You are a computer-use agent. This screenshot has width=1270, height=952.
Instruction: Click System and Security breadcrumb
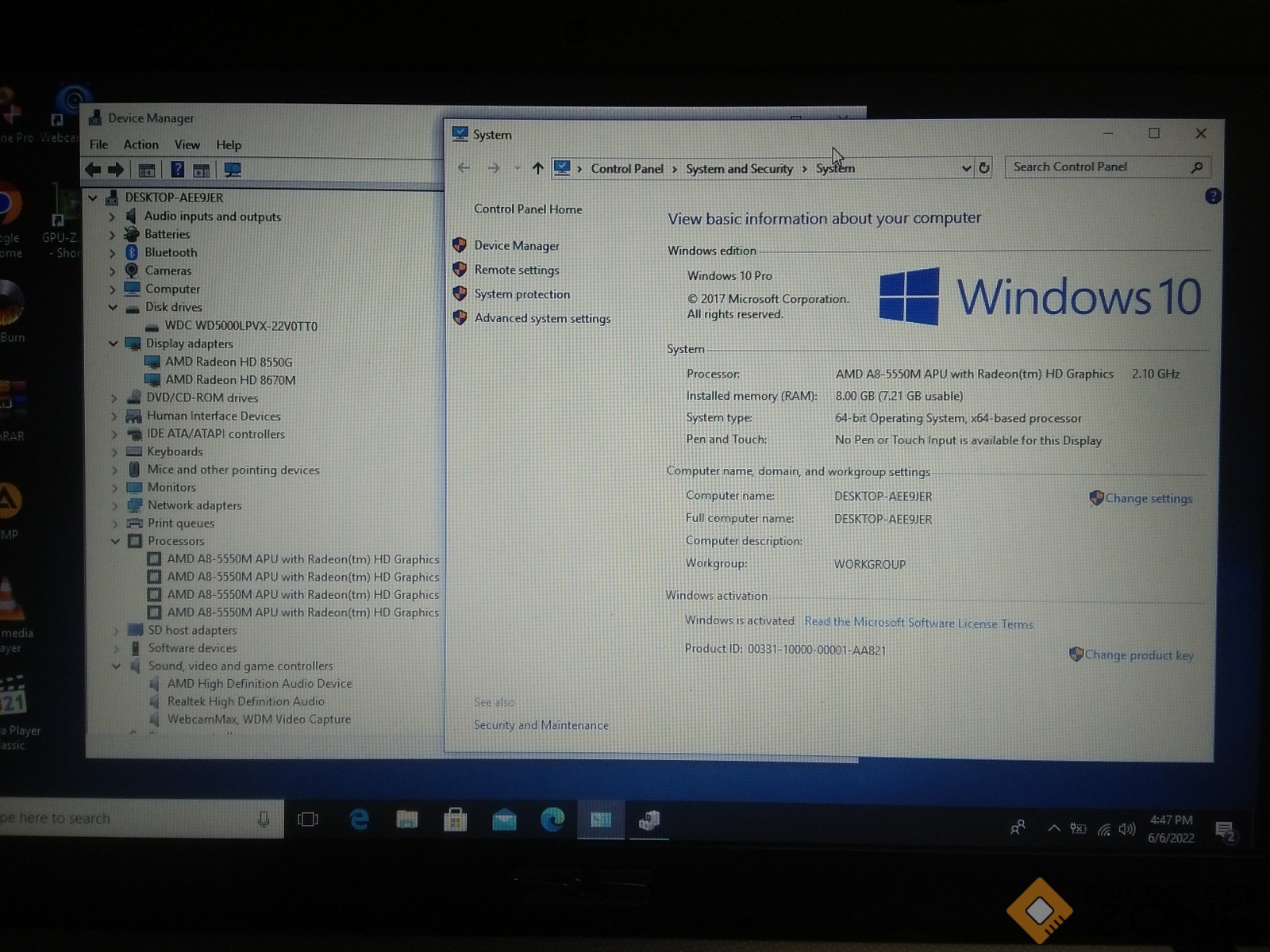739,169
